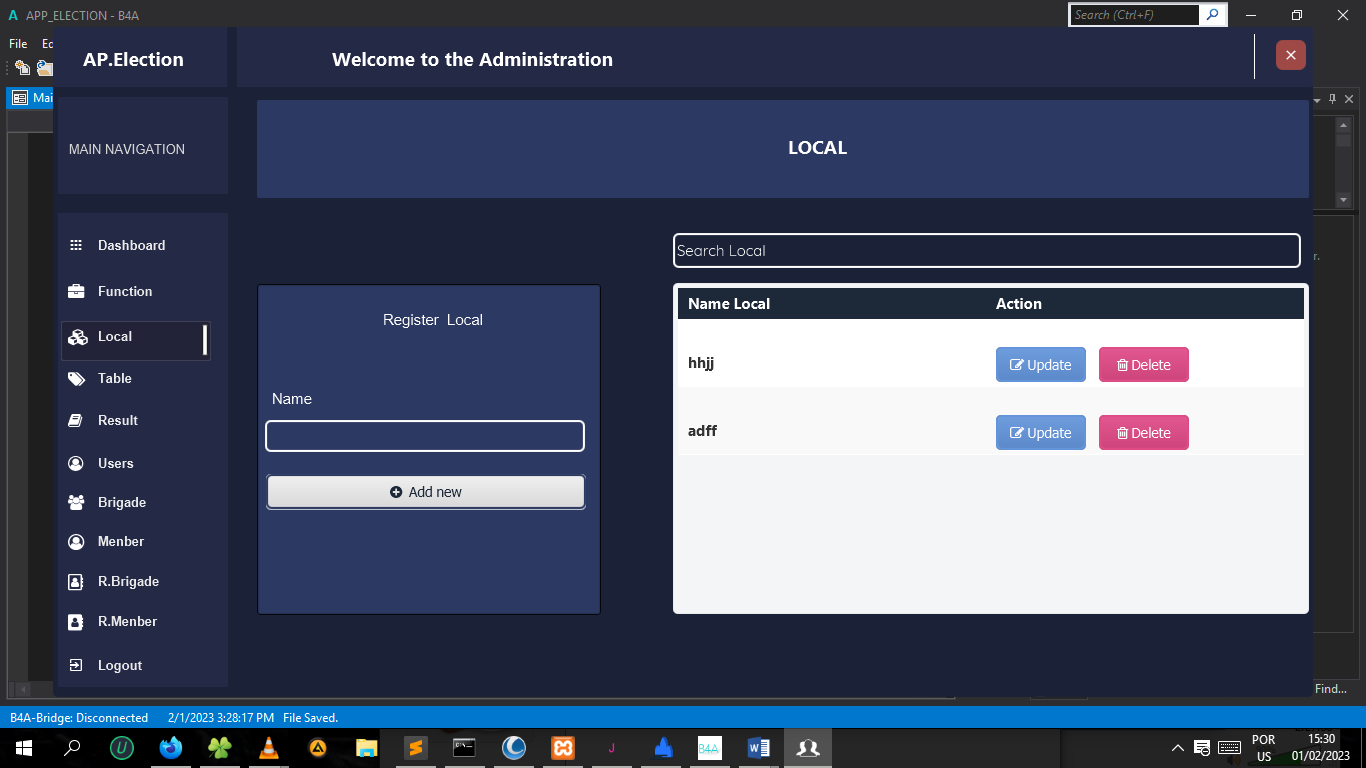Show hidden system tray icons
This screenshot has width=1366, height=768.
tap(1178, 748)
